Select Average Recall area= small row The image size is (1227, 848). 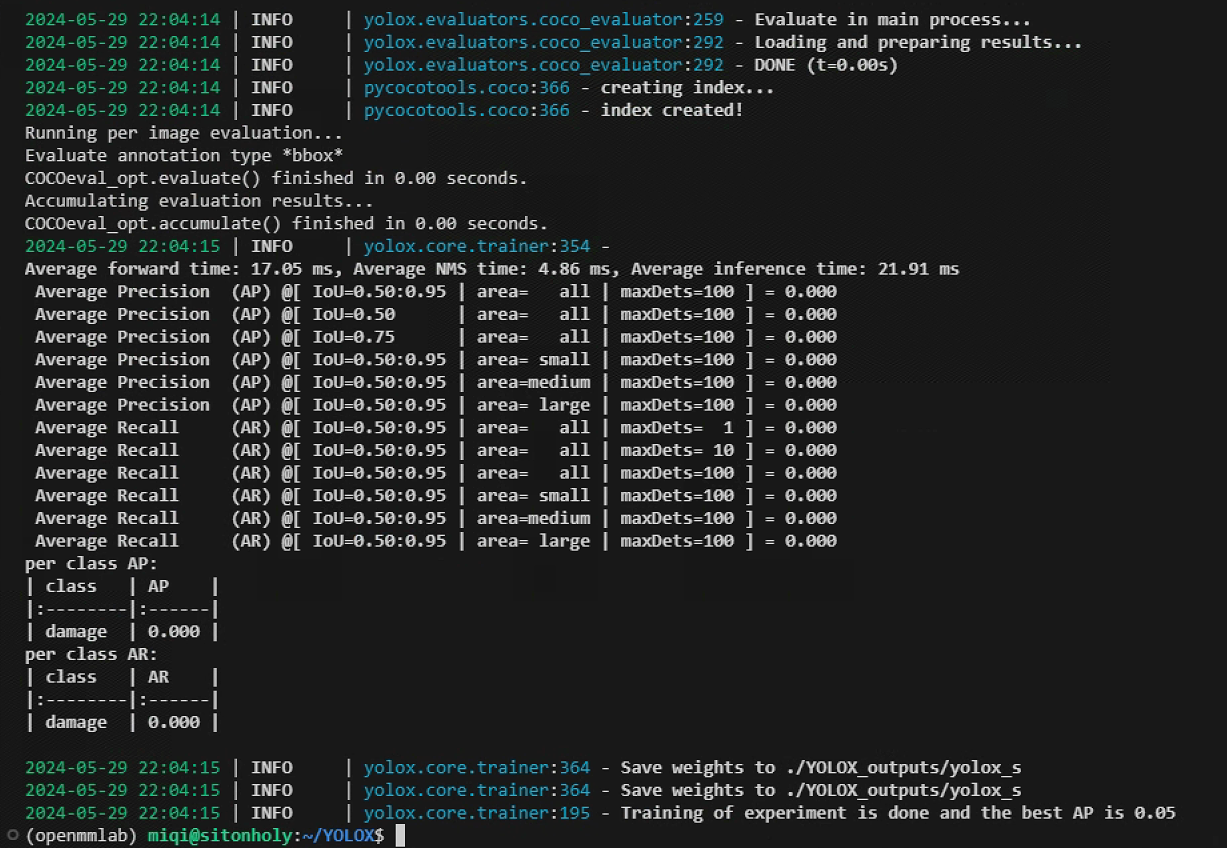tap(436, 496)
